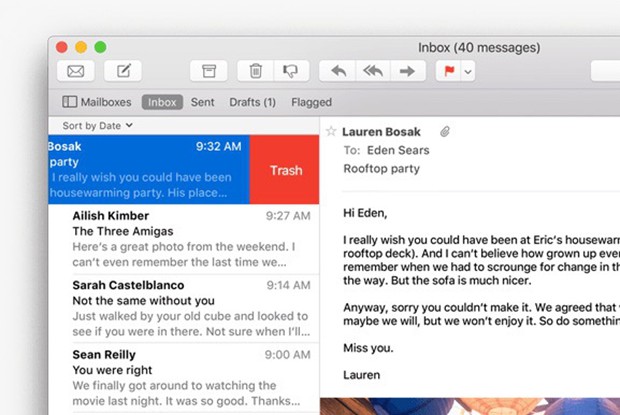
Task: Star the Lauren Bosak message
Action: coord(331,131)
